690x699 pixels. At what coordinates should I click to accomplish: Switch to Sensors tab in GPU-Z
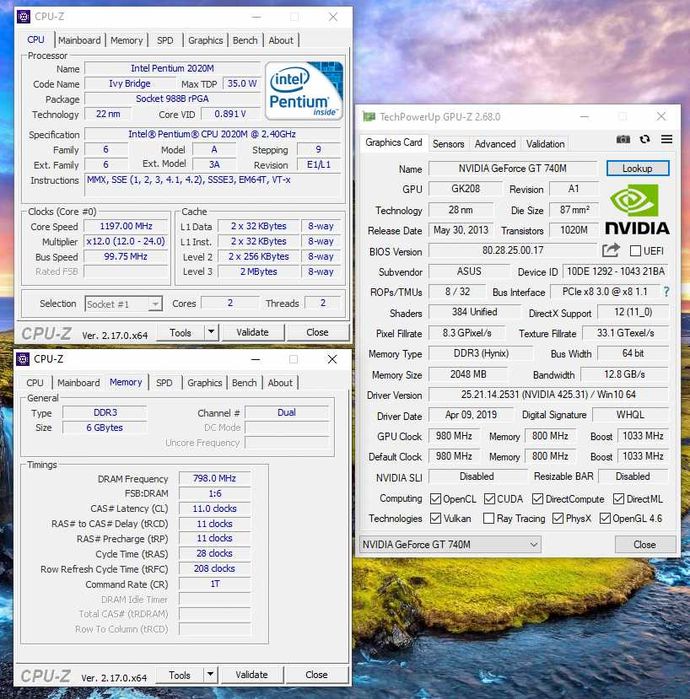(x=448, y=144)
